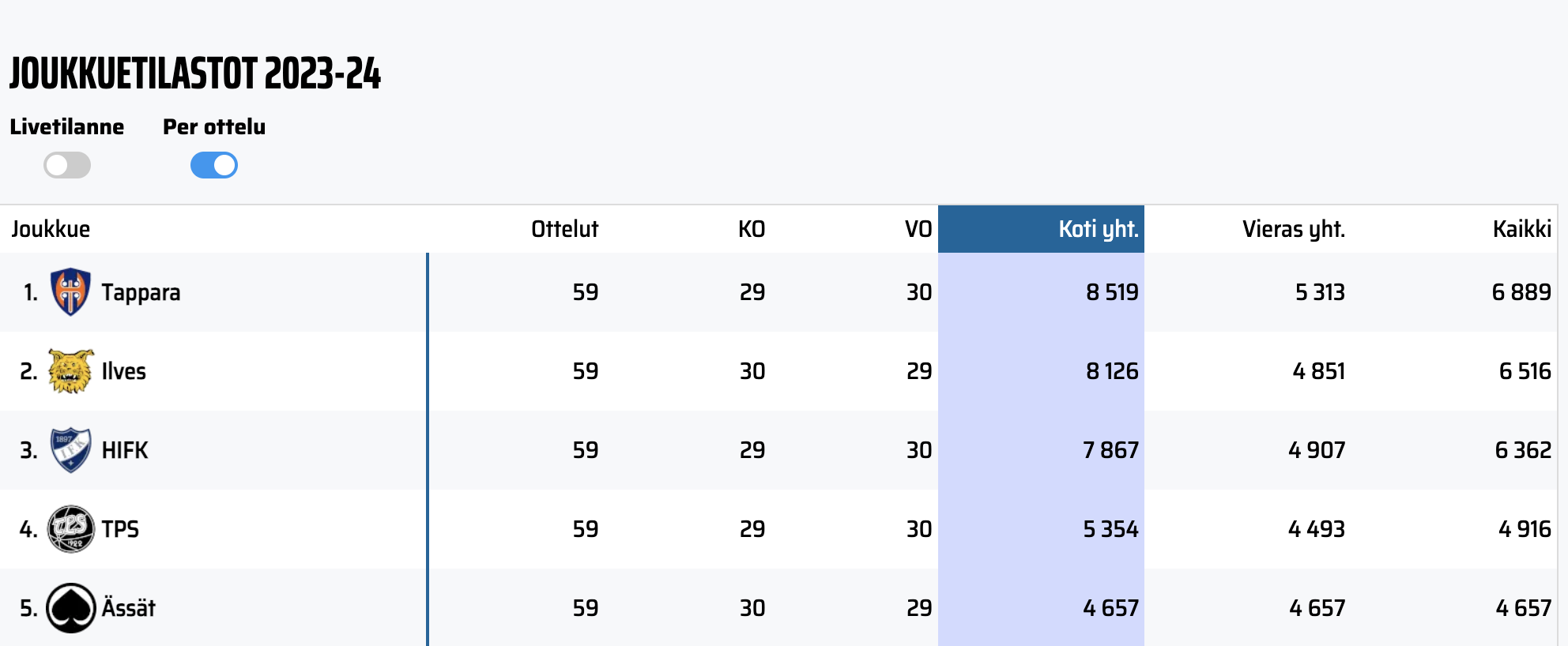Click Tappara's home attendance 8 519 cell
The image size is (1568, 646).
click(1111, 293)
